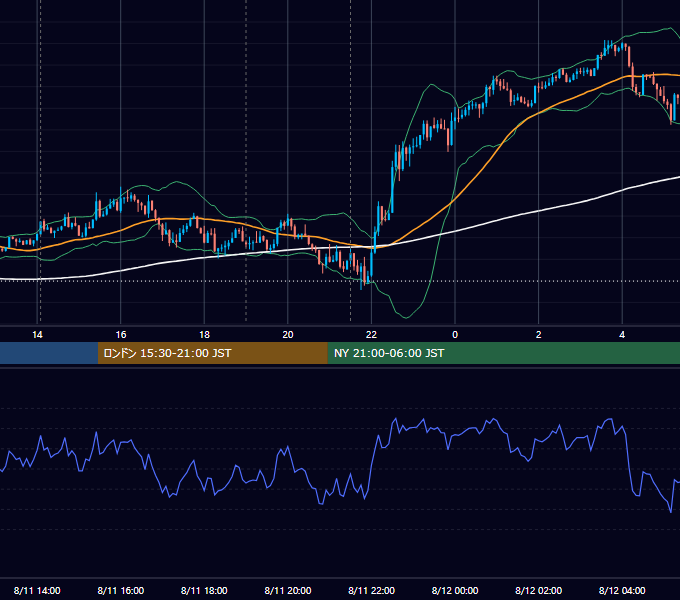Viewport: 680px width, 600px height.
Task: Click the '0' hour label on price chart axis
Action: point(455,335)
